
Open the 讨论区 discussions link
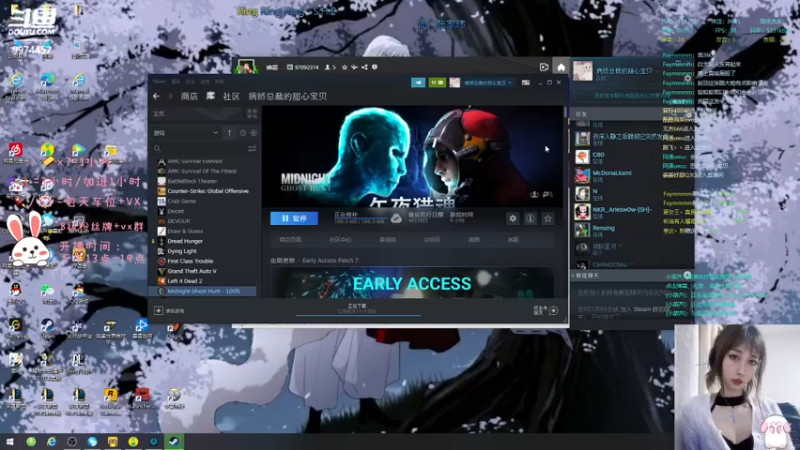point(432,239)
